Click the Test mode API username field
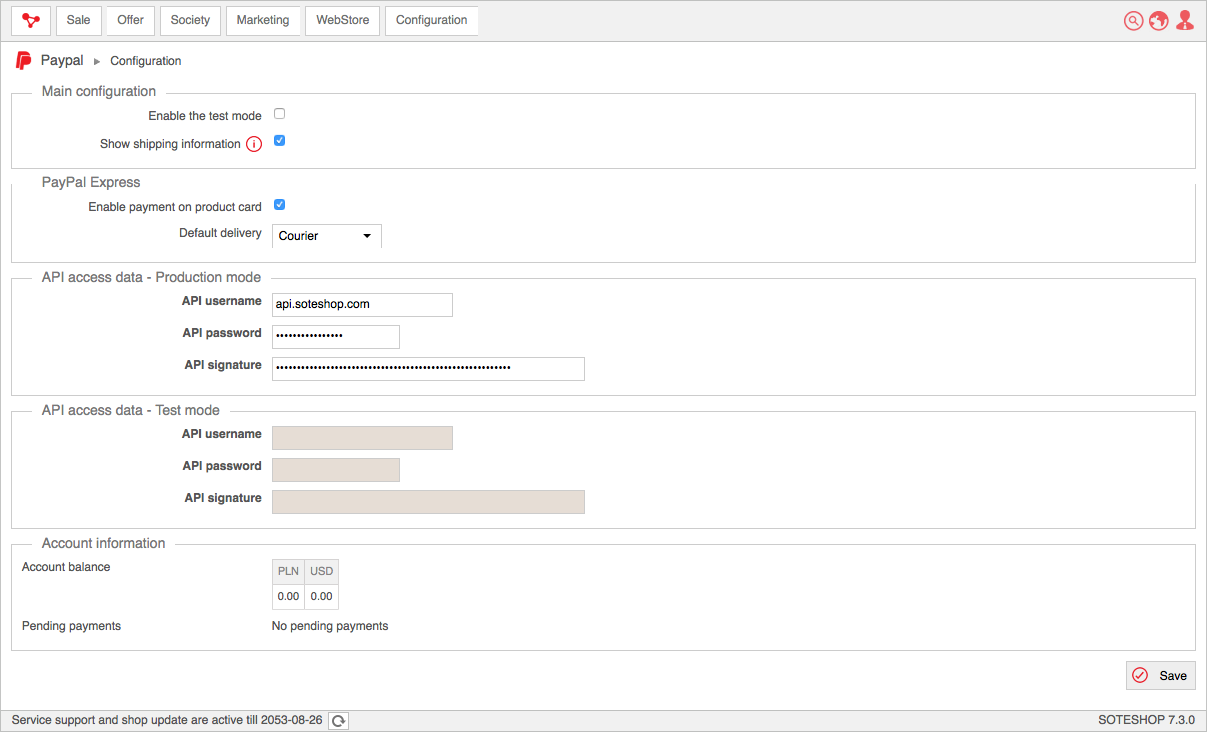The width and height of the screenshot is (1207, 732). [362, 438]
